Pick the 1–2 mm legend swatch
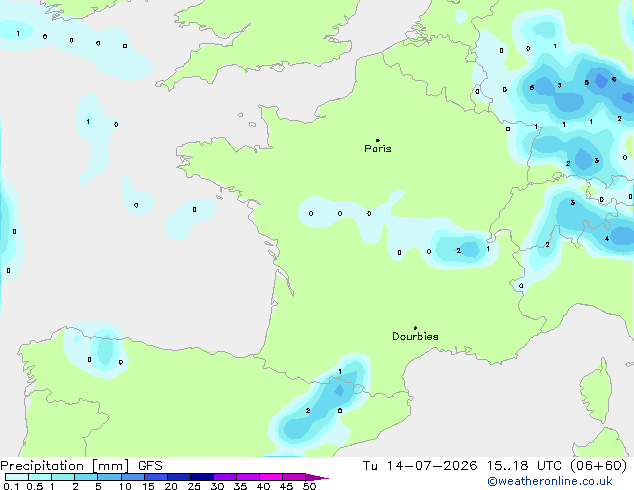Viewport: 634px width, 490px height. pos(63,477)
